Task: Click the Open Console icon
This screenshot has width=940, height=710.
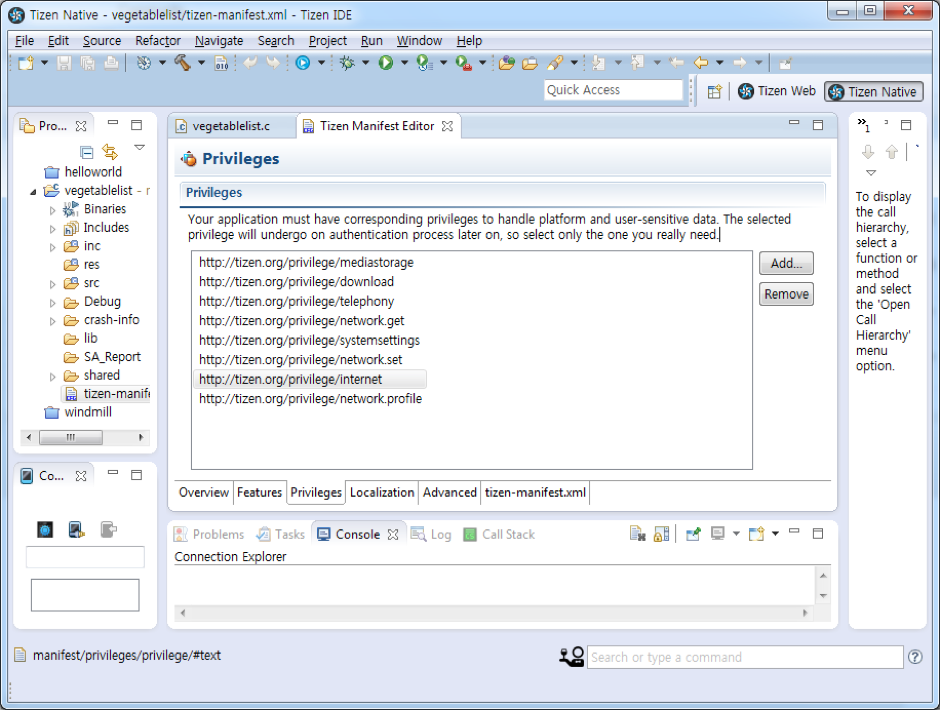Action: pos(757,533)
